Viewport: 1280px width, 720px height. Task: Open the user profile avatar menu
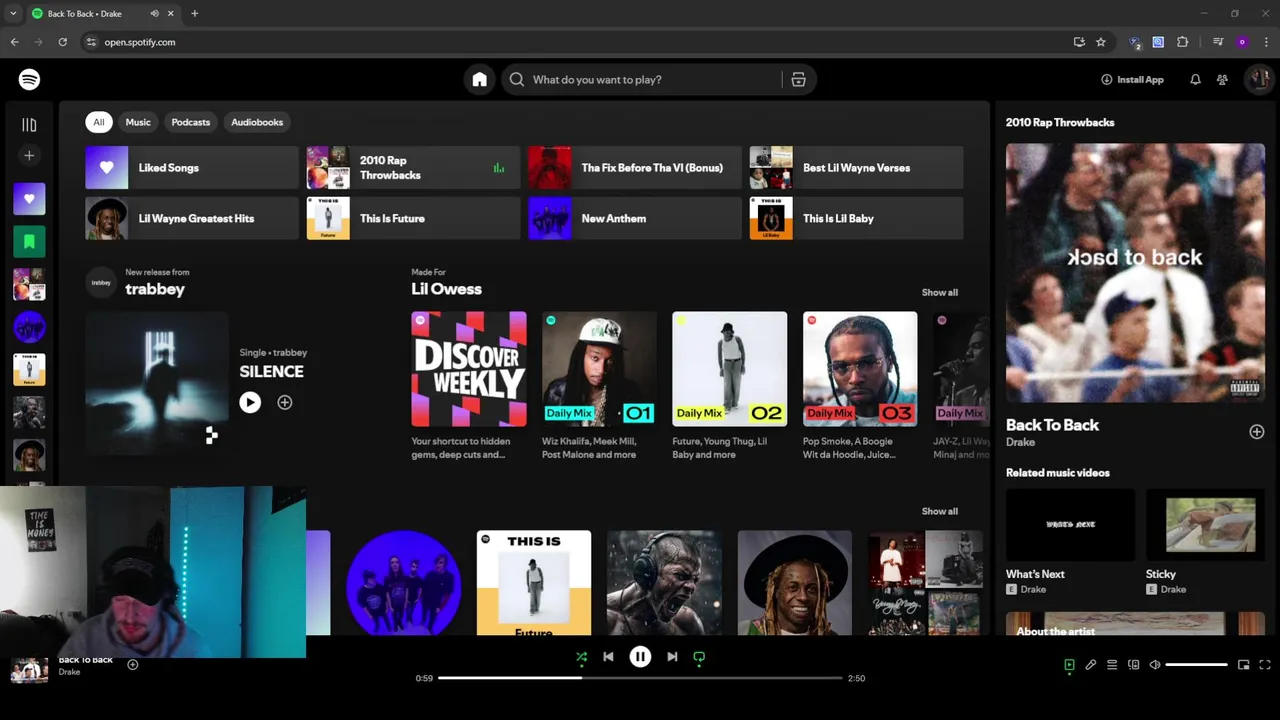click(x=1258, y=80)
